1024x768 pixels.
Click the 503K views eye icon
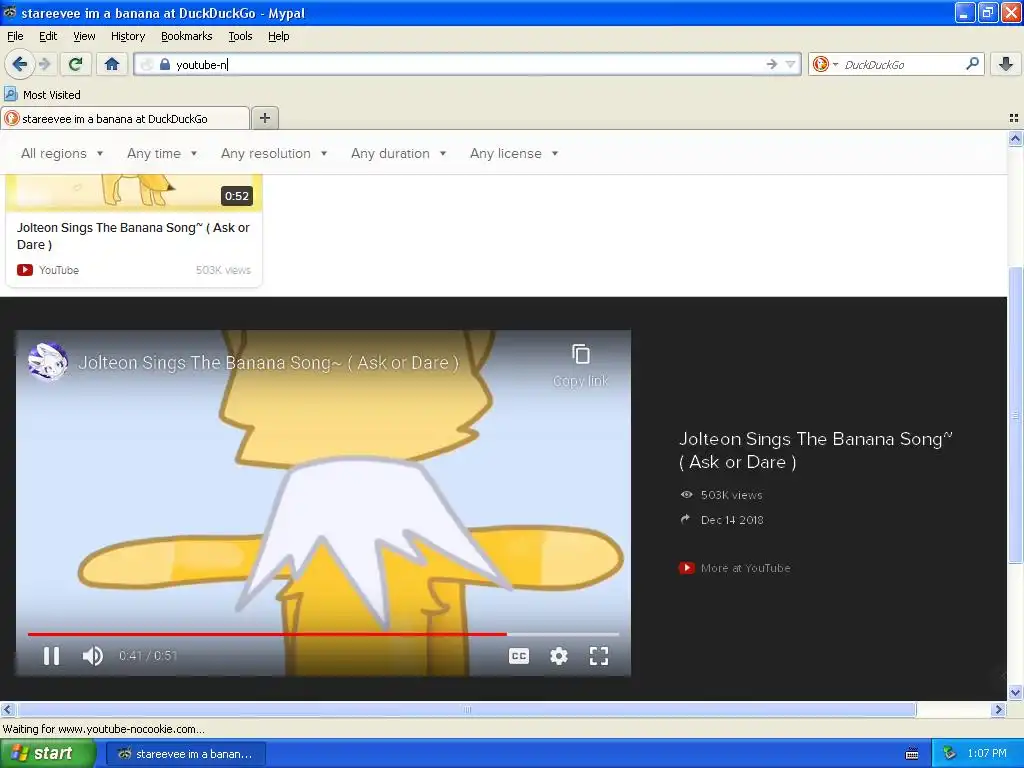(686, 494)
